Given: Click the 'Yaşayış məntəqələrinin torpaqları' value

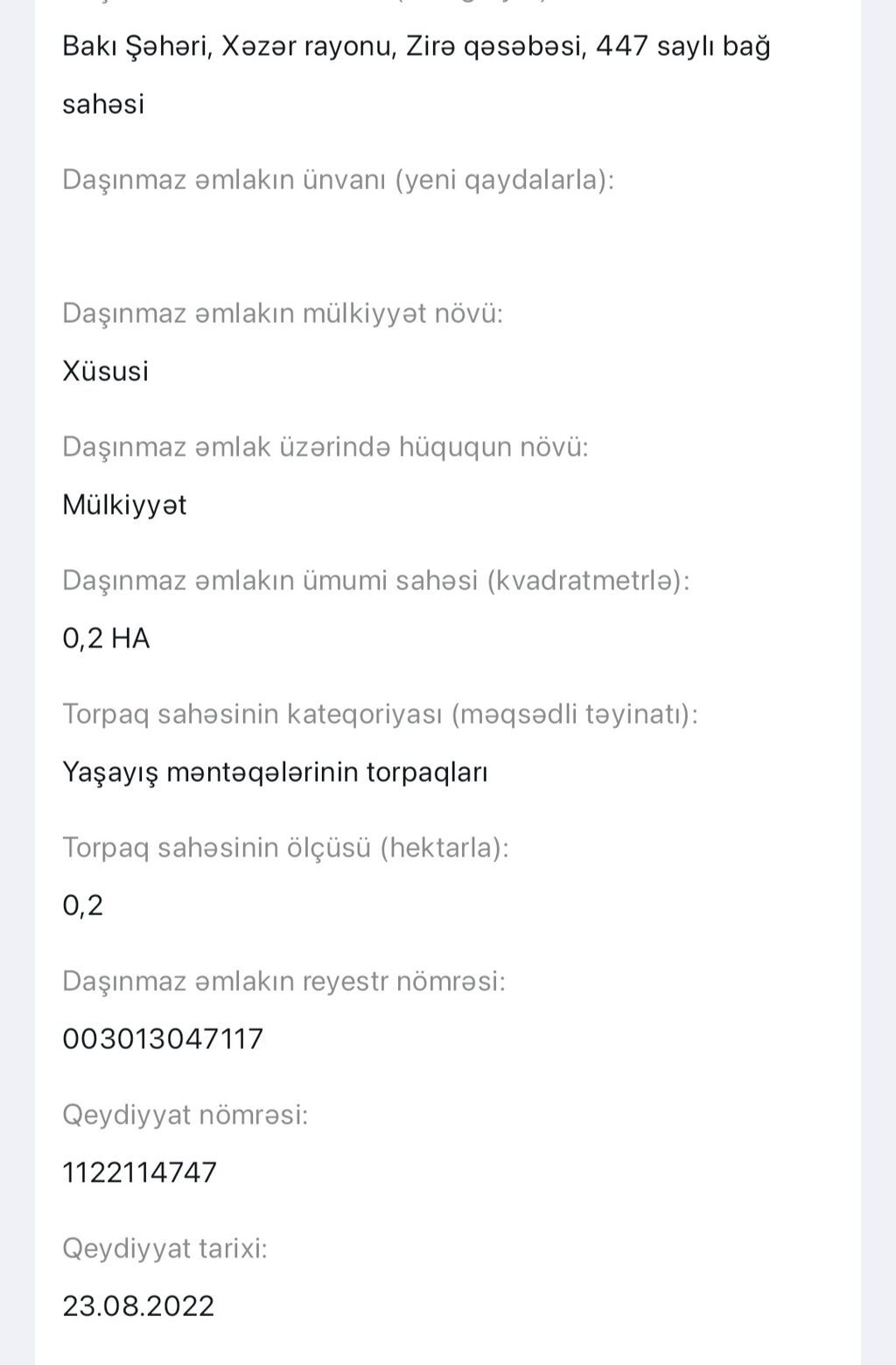Looking at the screenshot, I should point(275,773).
